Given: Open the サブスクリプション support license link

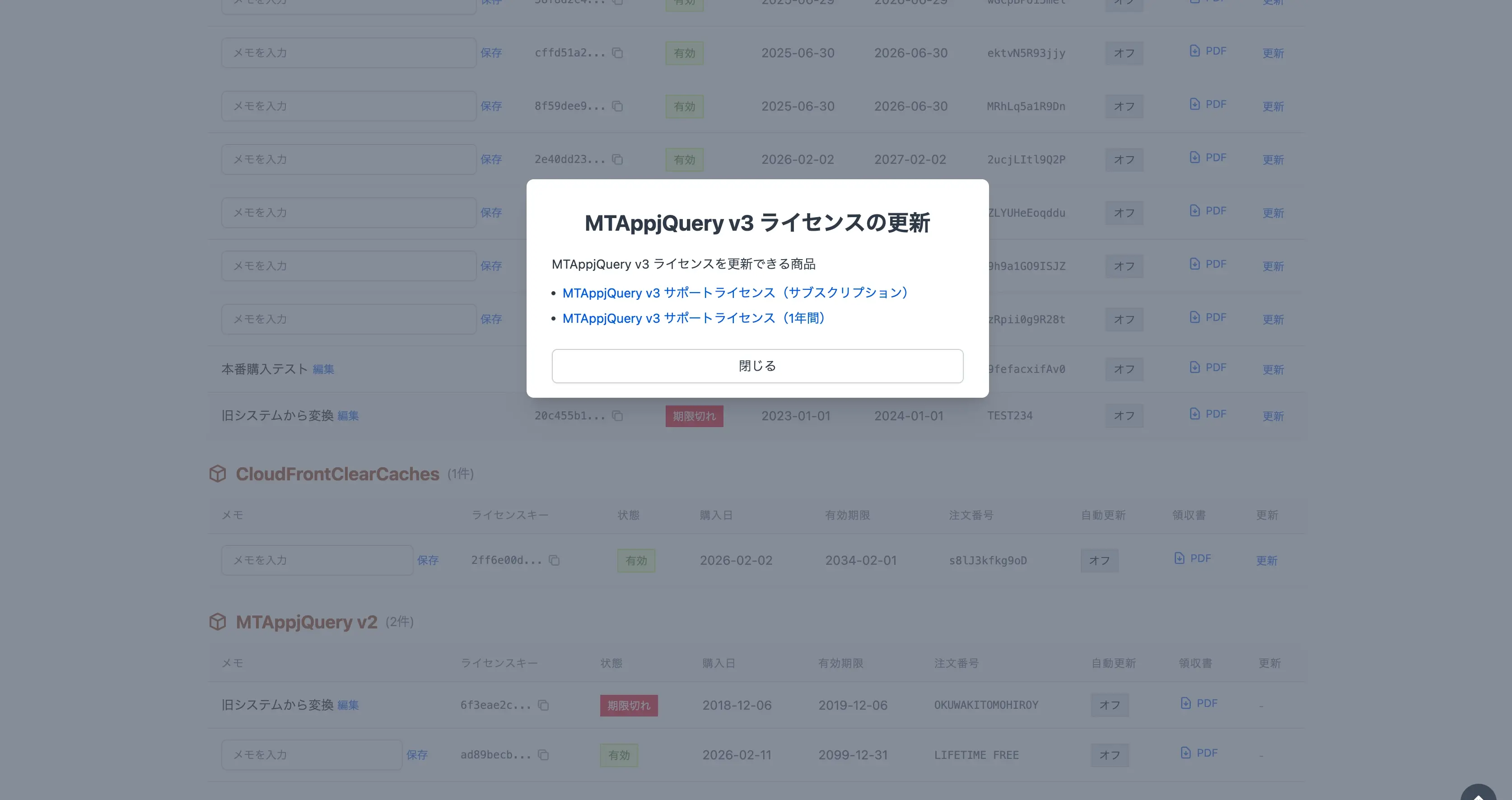Looking at the screenshot, I should [x=735, y=292].
